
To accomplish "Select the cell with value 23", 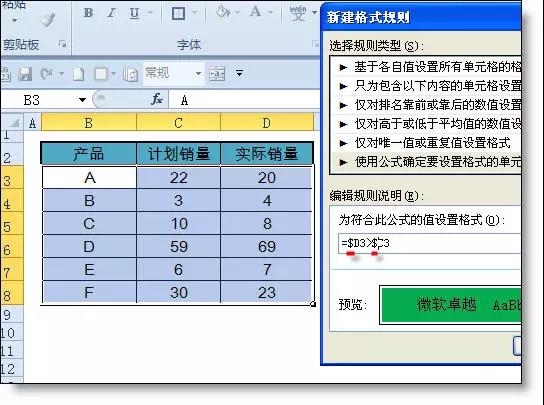I will click(x=266, y=292).
